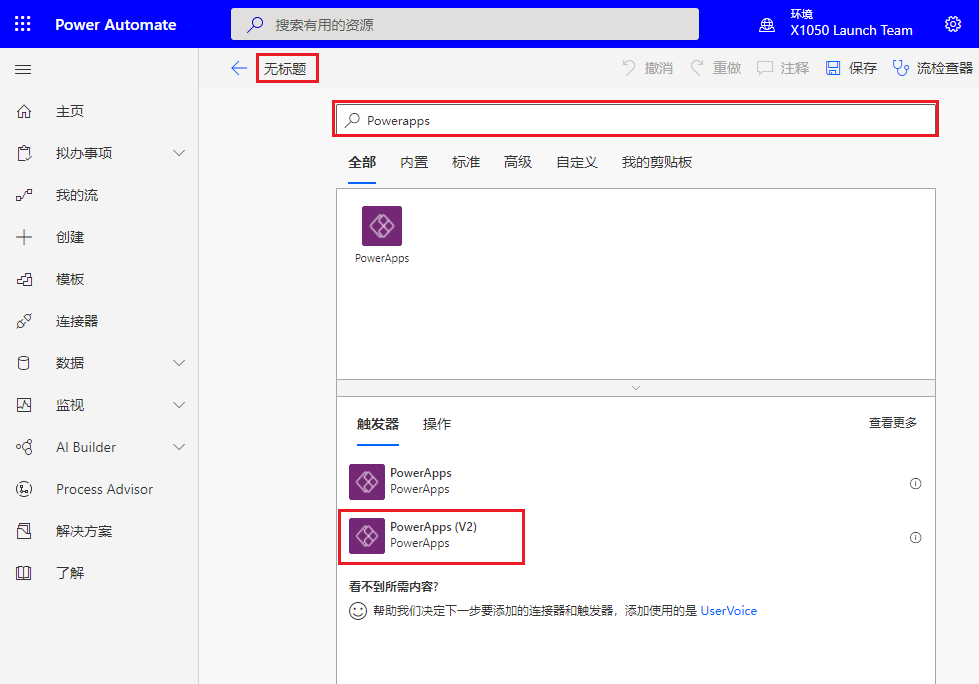The width and height of the screenshot is (979, 684).
Task: Collapse the connector list chevron bar
Action: 636,388
